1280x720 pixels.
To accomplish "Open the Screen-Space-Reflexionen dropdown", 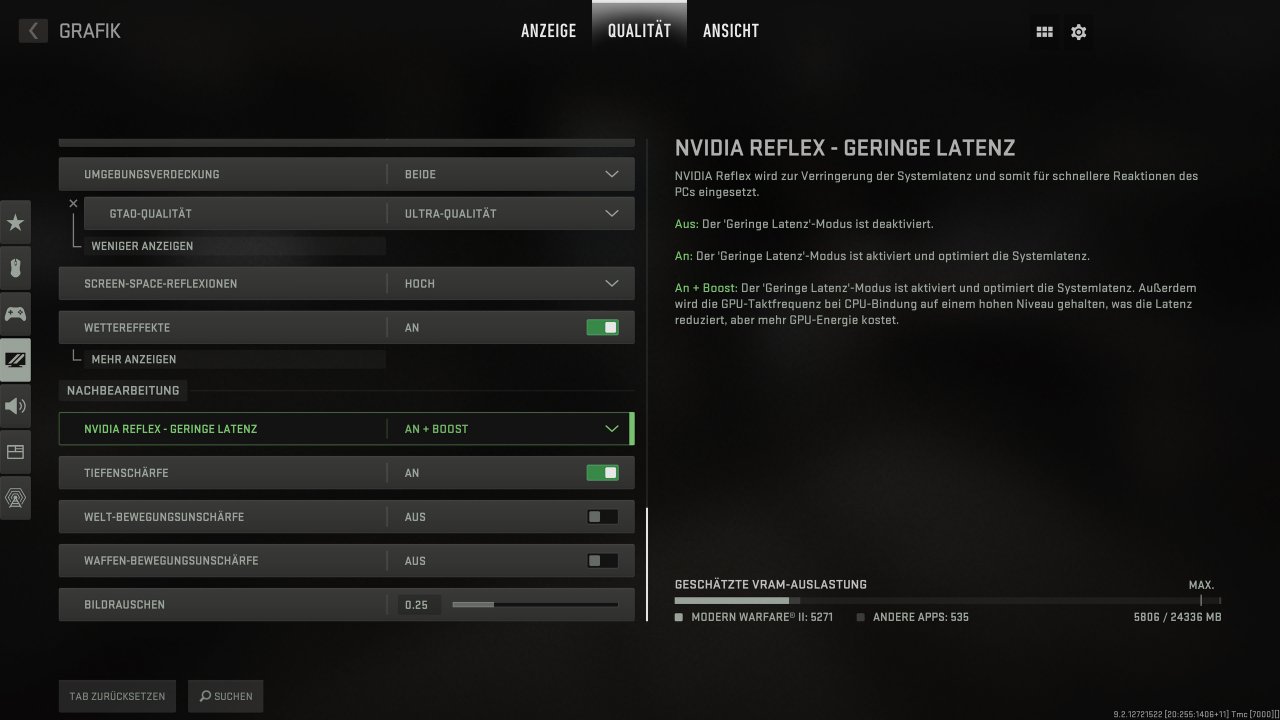I will (346, 284).
